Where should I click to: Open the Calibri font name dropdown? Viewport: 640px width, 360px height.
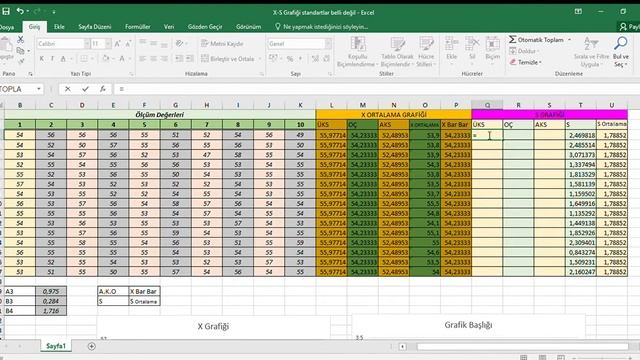coord(87,44)
